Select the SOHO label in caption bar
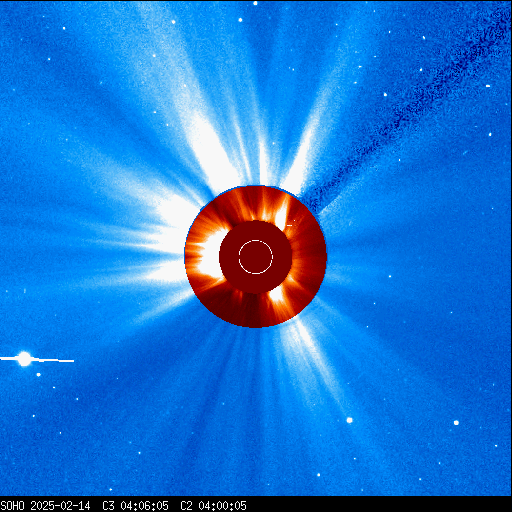Image resolution: width=512 pixels, height=512 pixels. 13,506
